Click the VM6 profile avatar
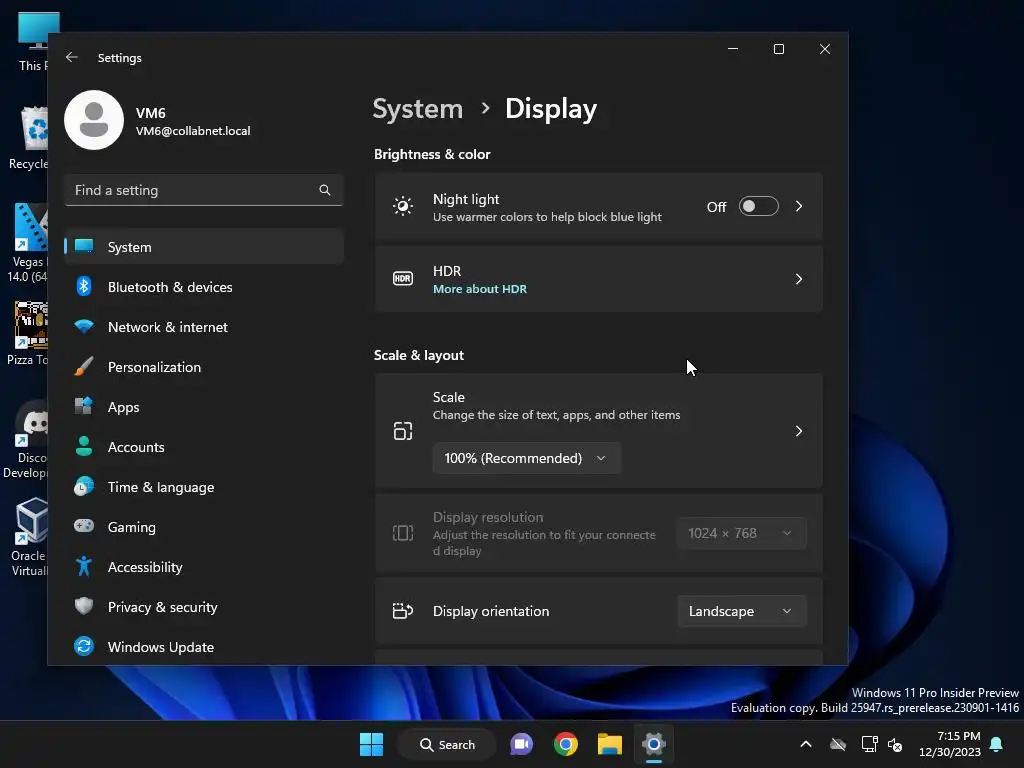Screen dimensions: 1024x768 point(94,120)
